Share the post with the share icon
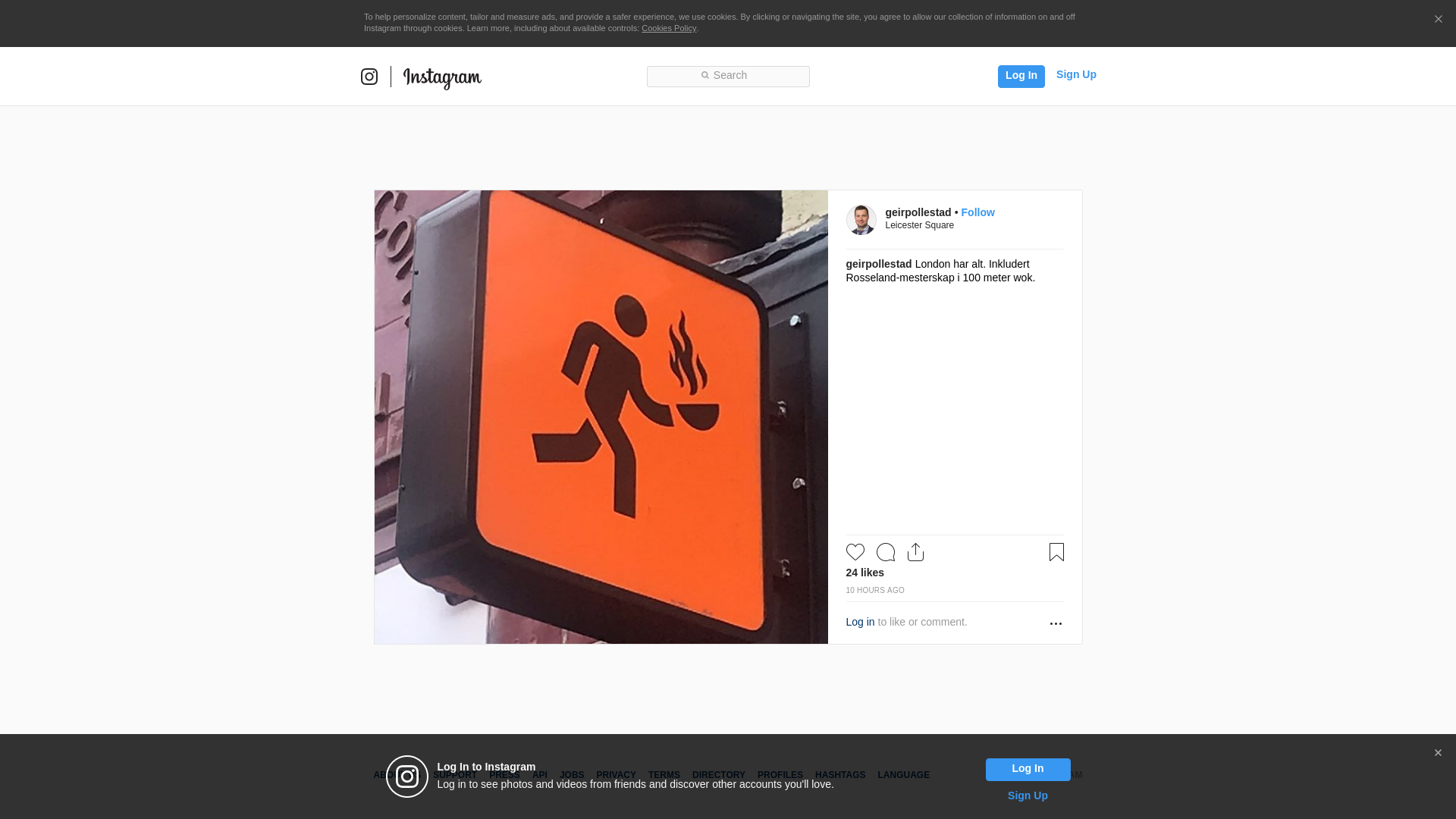 pyautogui.click(x=916, y=552)
